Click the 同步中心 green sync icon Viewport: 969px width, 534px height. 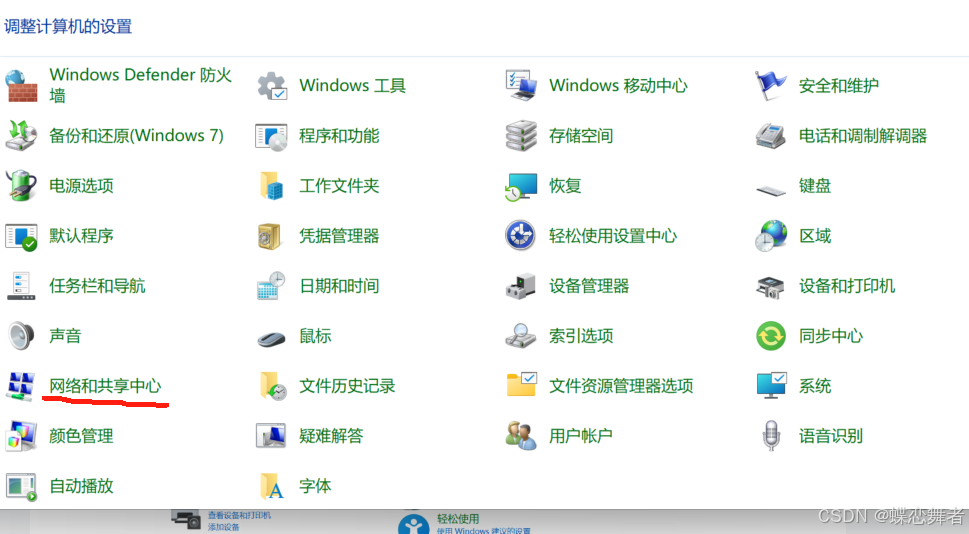point(771,336)
